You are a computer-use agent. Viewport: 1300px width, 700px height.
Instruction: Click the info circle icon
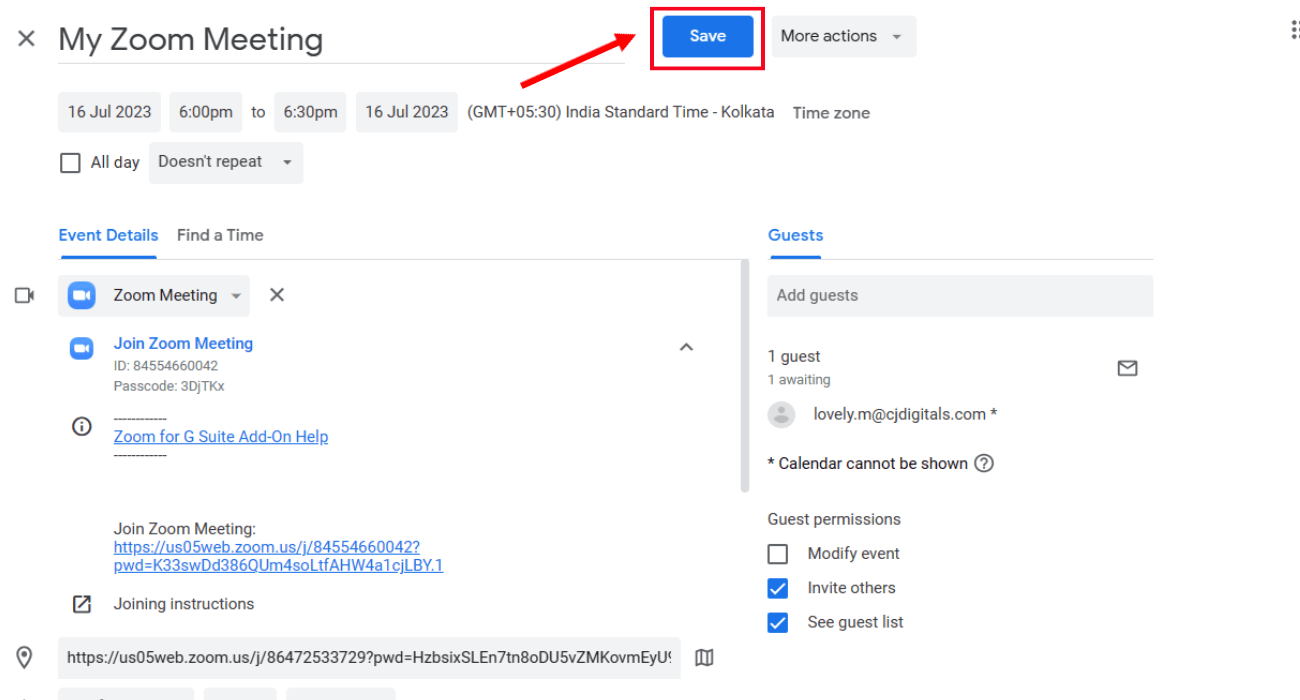pyautogui.click(x=81, y=427)
